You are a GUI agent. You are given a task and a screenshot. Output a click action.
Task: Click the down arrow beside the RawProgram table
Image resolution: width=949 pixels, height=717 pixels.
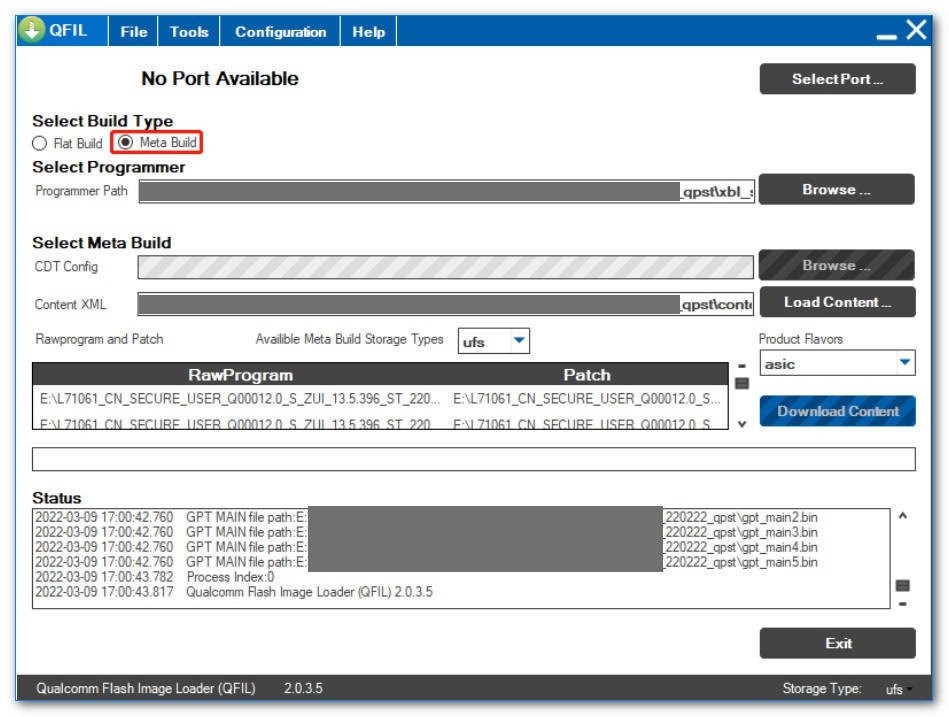point(742,424)
